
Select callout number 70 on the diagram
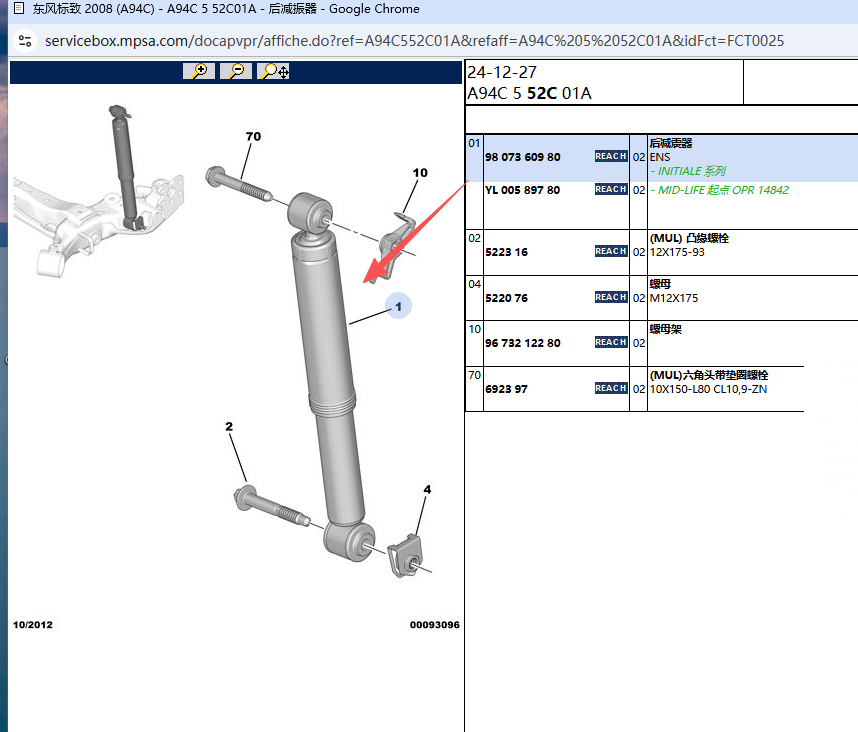click(253, 136)
